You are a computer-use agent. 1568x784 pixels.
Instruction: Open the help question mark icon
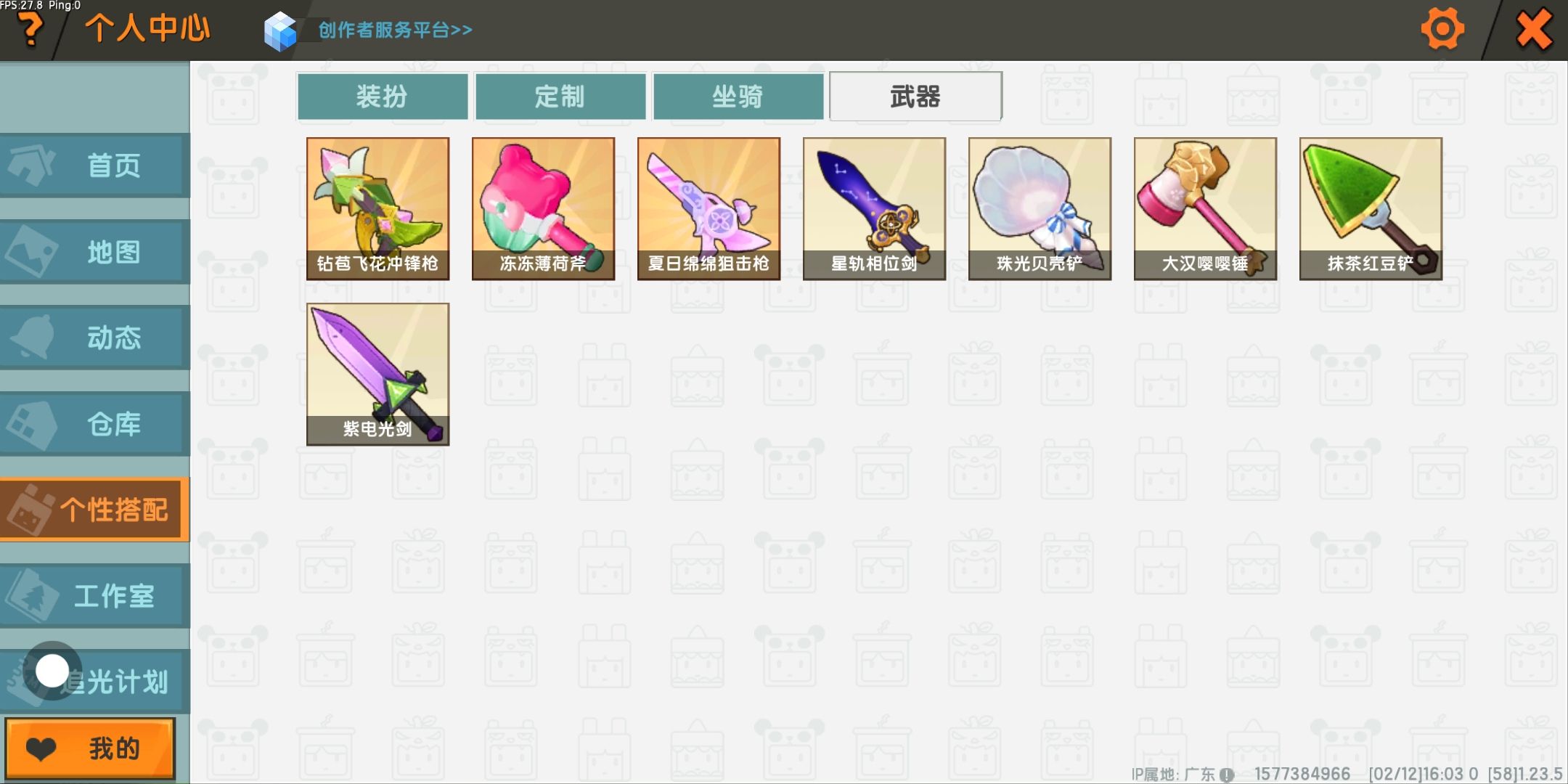click(30, 30)
